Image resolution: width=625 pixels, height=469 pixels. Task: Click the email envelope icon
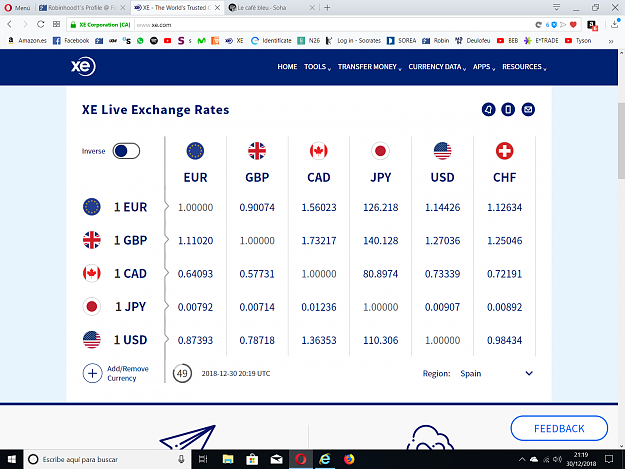[528, 110]
